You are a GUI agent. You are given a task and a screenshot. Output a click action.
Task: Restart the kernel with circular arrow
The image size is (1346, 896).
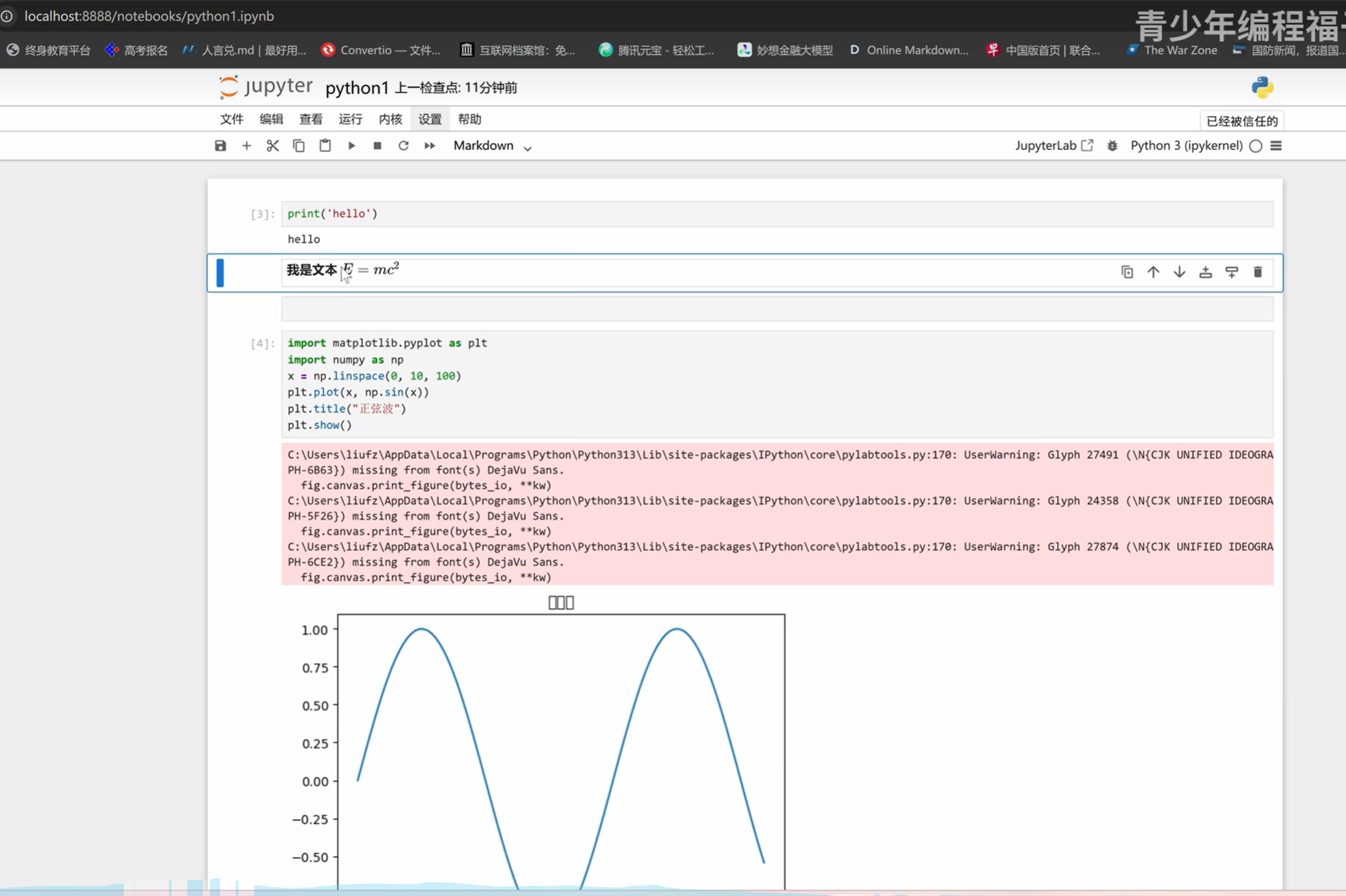pyautogui.click(x=403, y=146)
